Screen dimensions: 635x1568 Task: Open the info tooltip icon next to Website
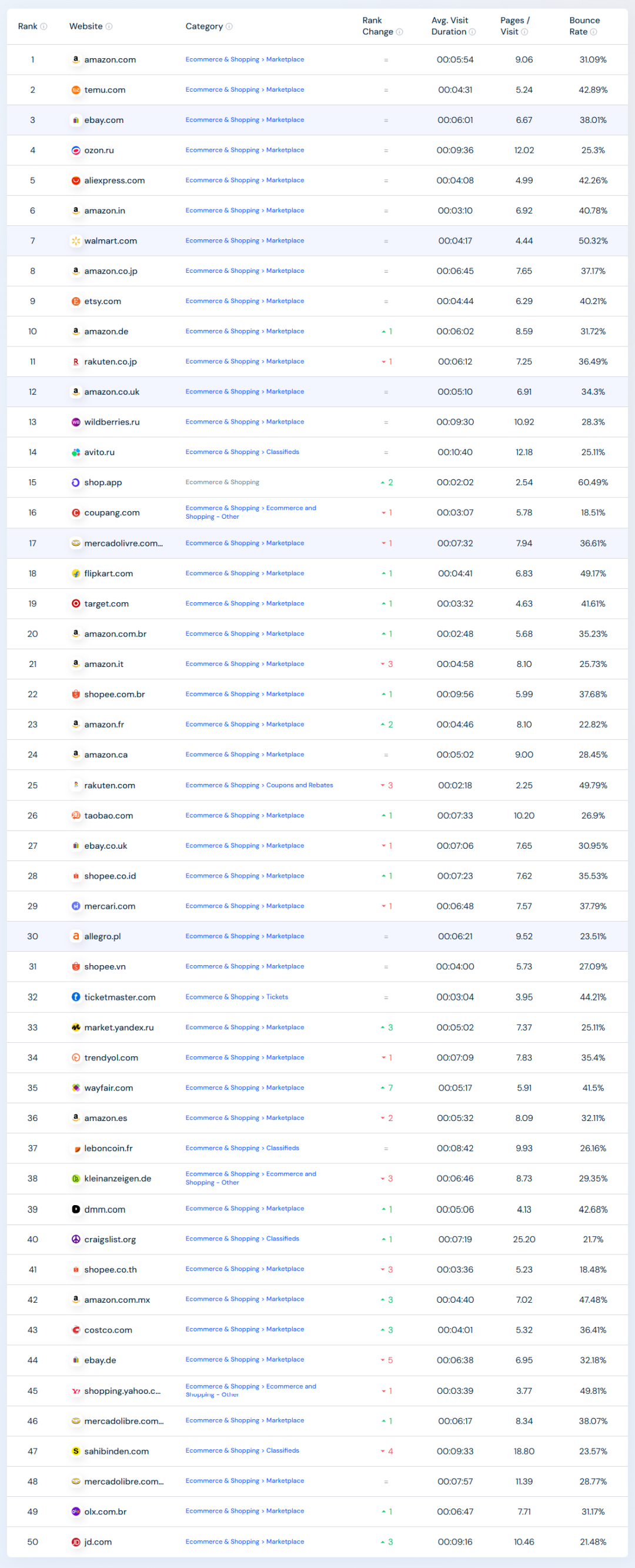click(x=109, y=26)
